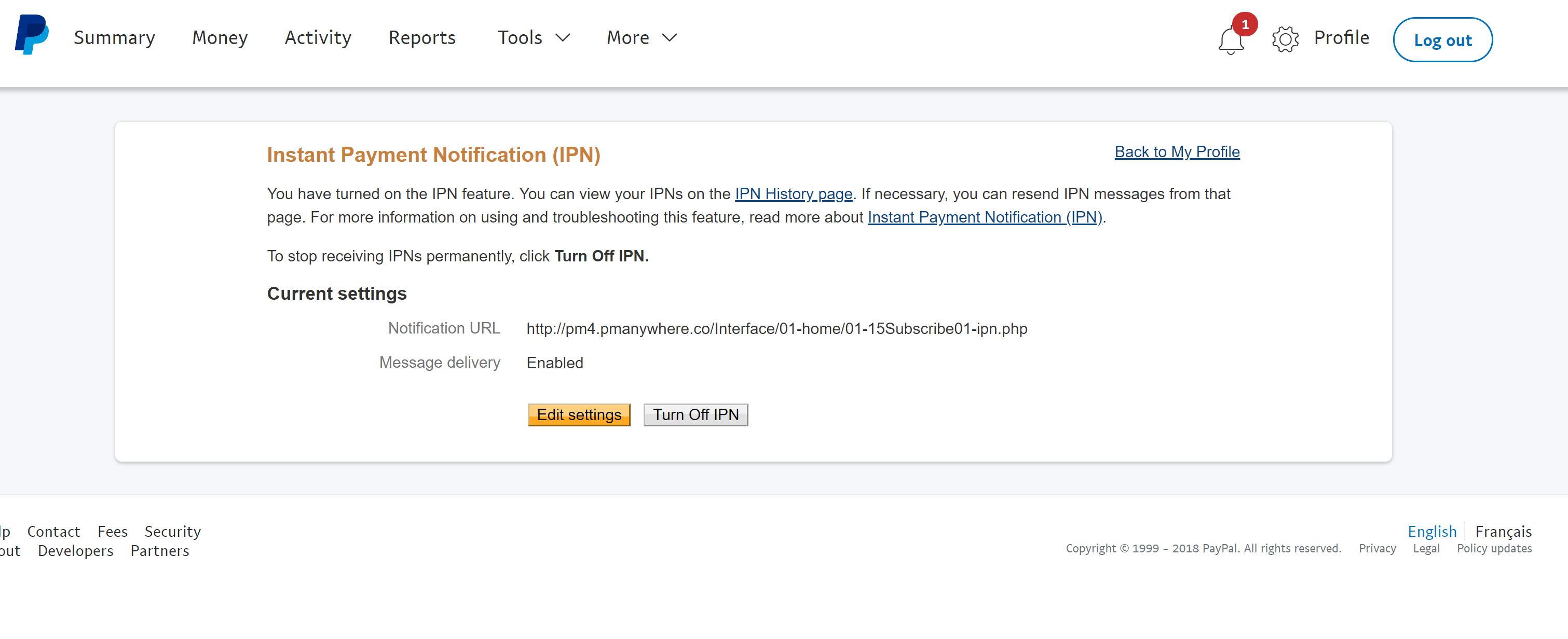Click the PayPal logo icon
The height and width of the screenshot is (639, 1568).
32,35
